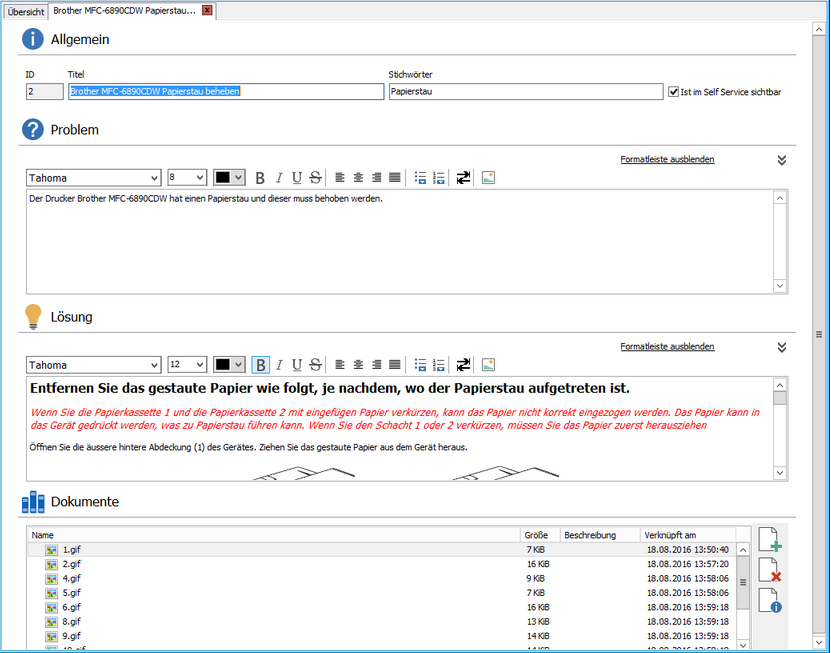
Task: Switch to the Übersicht tab
Action: point(23,11)
